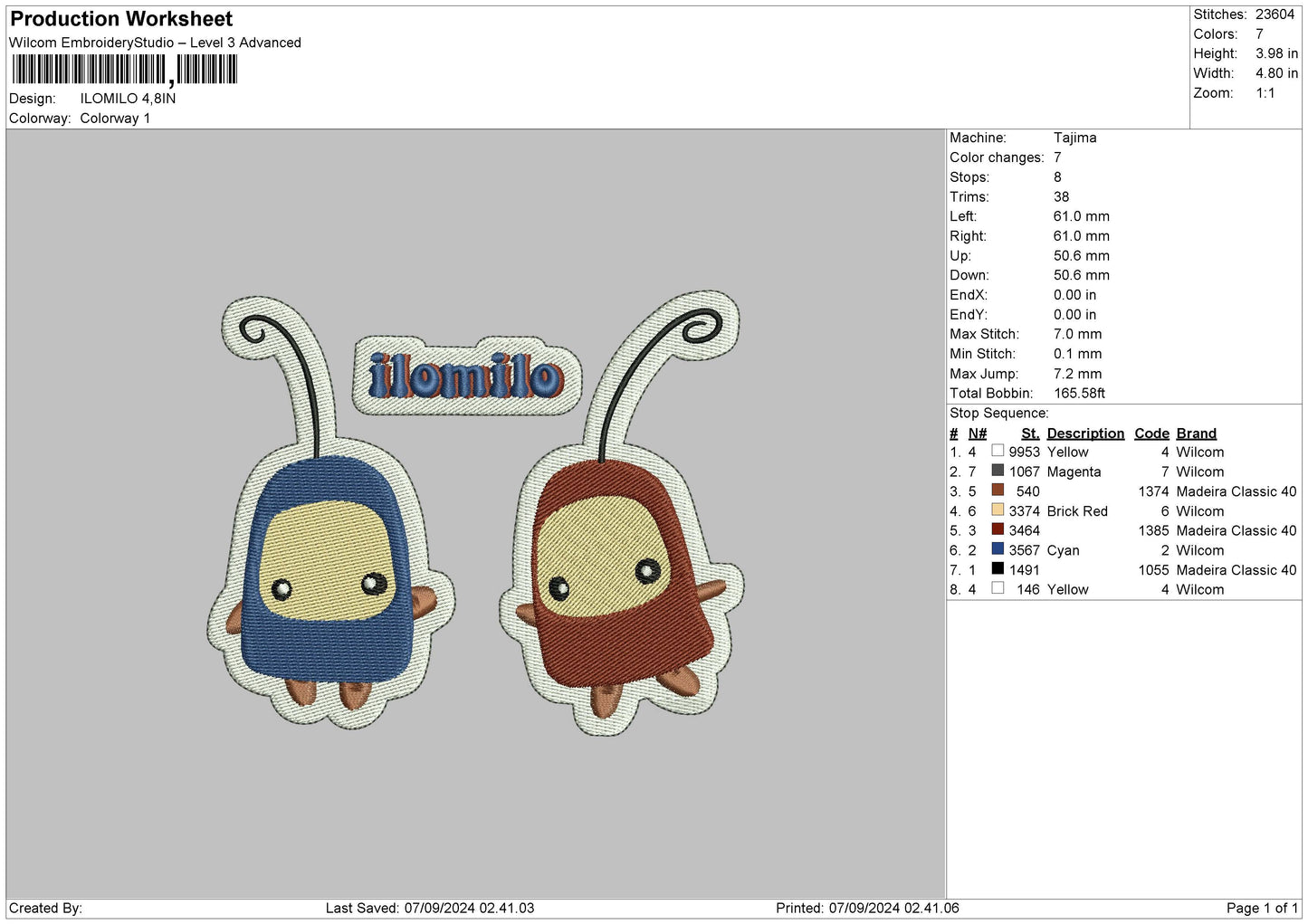The width and height of the screenshot is (1308, 924).
Task: Click the Cyan description in row 6
Action: pos(1063,550)
